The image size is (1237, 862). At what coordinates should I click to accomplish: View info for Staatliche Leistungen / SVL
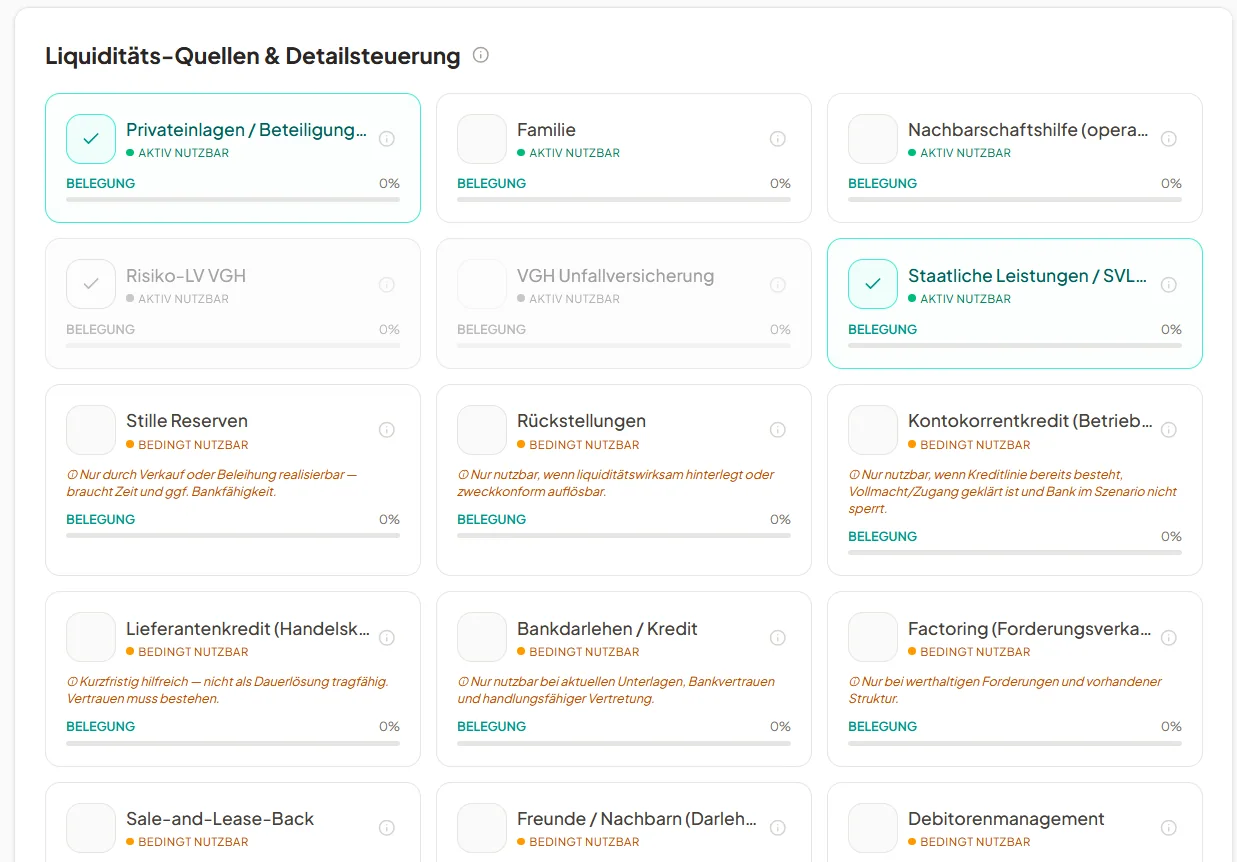tap(1169, 285)
